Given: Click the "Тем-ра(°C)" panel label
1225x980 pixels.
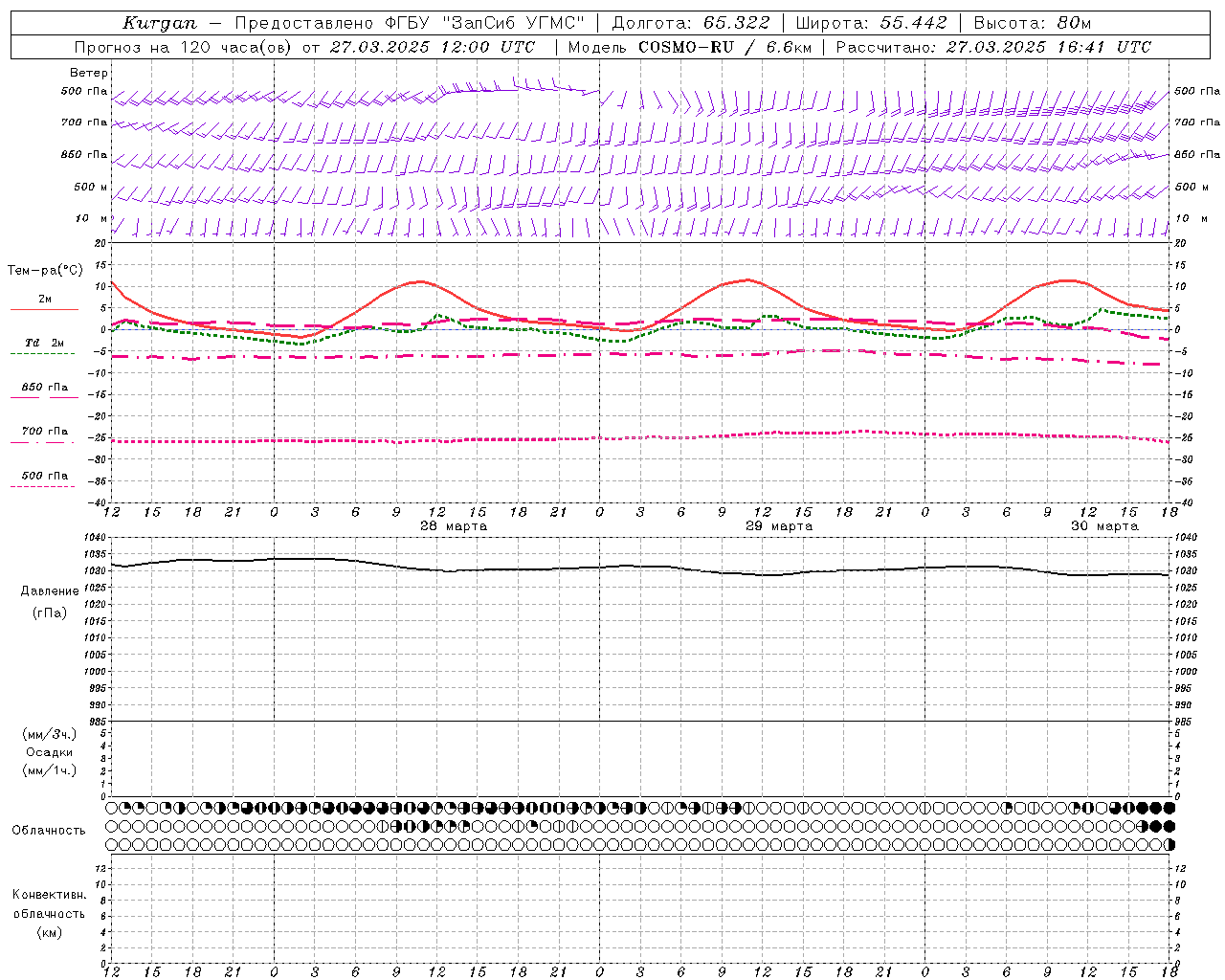Looking at the screenshot, I should pos(45,271).
